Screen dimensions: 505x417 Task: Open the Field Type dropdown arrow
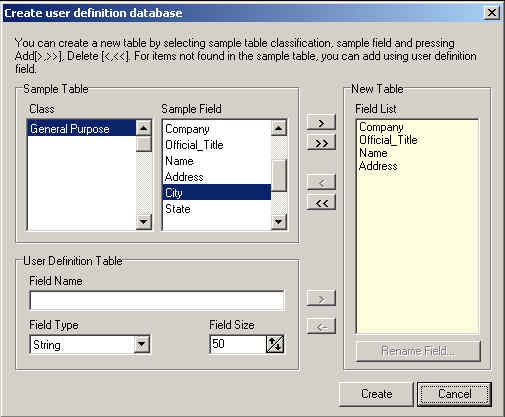point(142,344)
